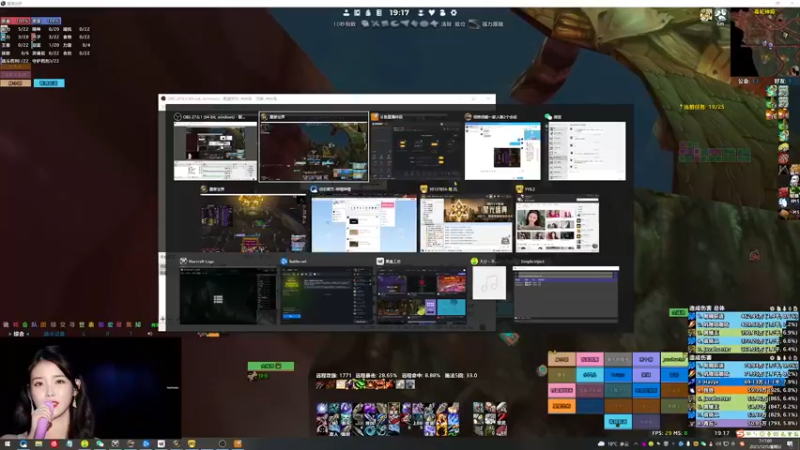The height and width of the screenshot is (450, 800).
Task: Open the yellow mask icon on the taskbar
Action: [191, 444]
